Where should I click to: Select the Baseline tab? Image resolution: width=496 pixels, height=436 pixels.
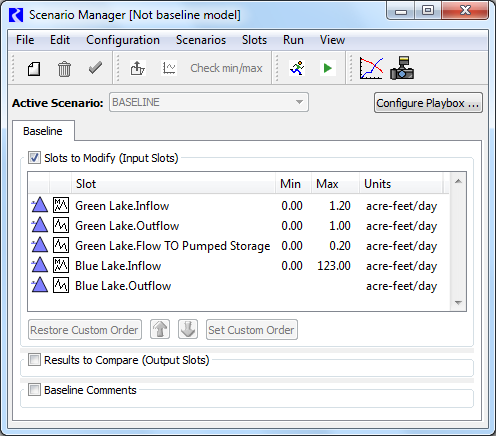pyautogui.click(x=43, y=131)
